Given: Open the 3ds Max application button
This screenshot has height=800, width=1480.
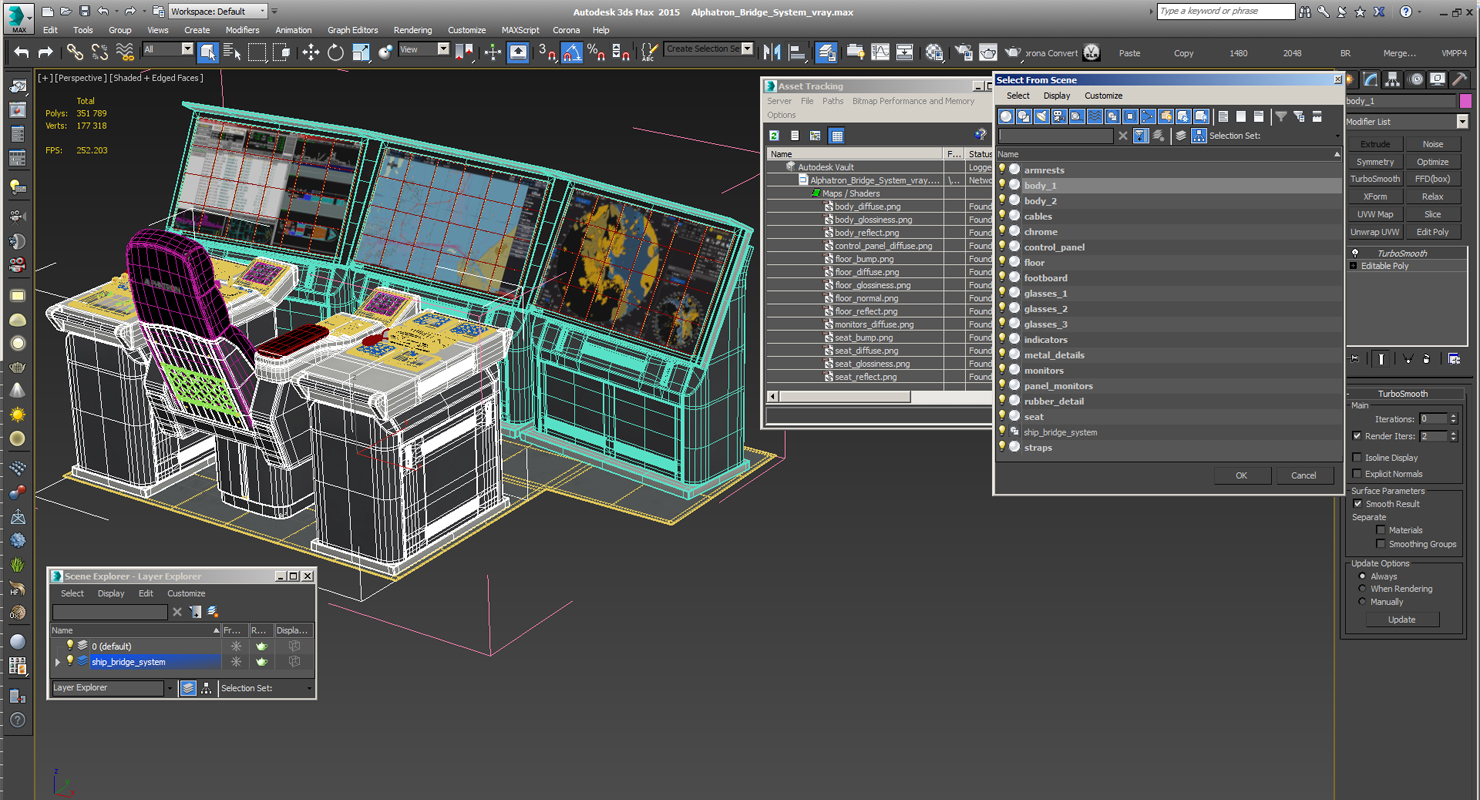Looking at the screenshot, I should point(18,18).
